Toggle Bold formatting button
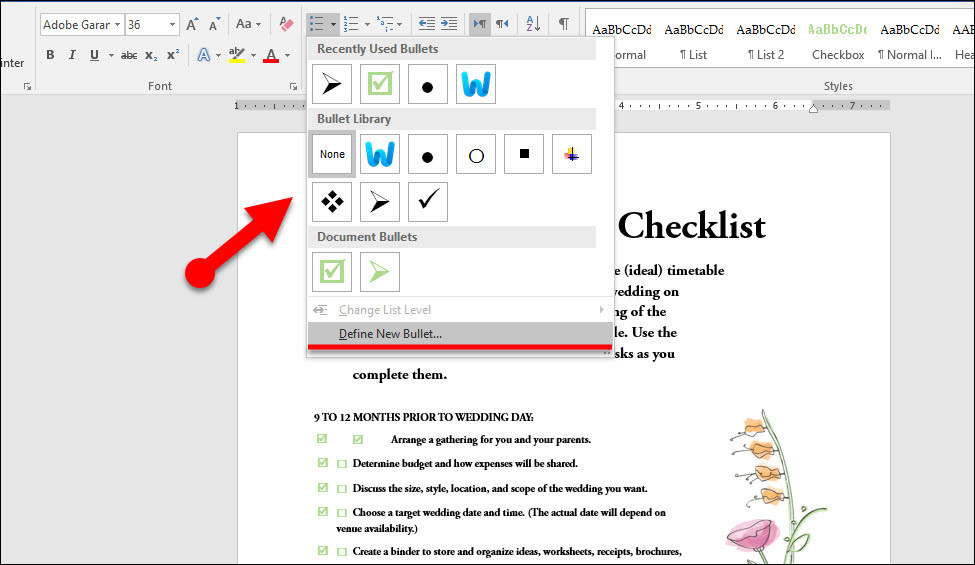This screenshot has height=565, width=975. [x=50, y=55]
